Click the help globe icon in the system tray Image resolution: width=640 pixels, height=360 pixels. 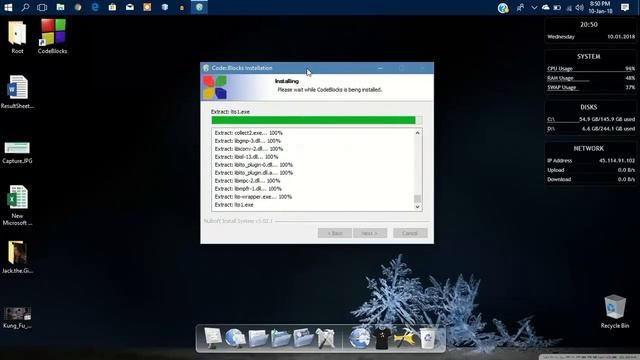[x=503, y=7]
